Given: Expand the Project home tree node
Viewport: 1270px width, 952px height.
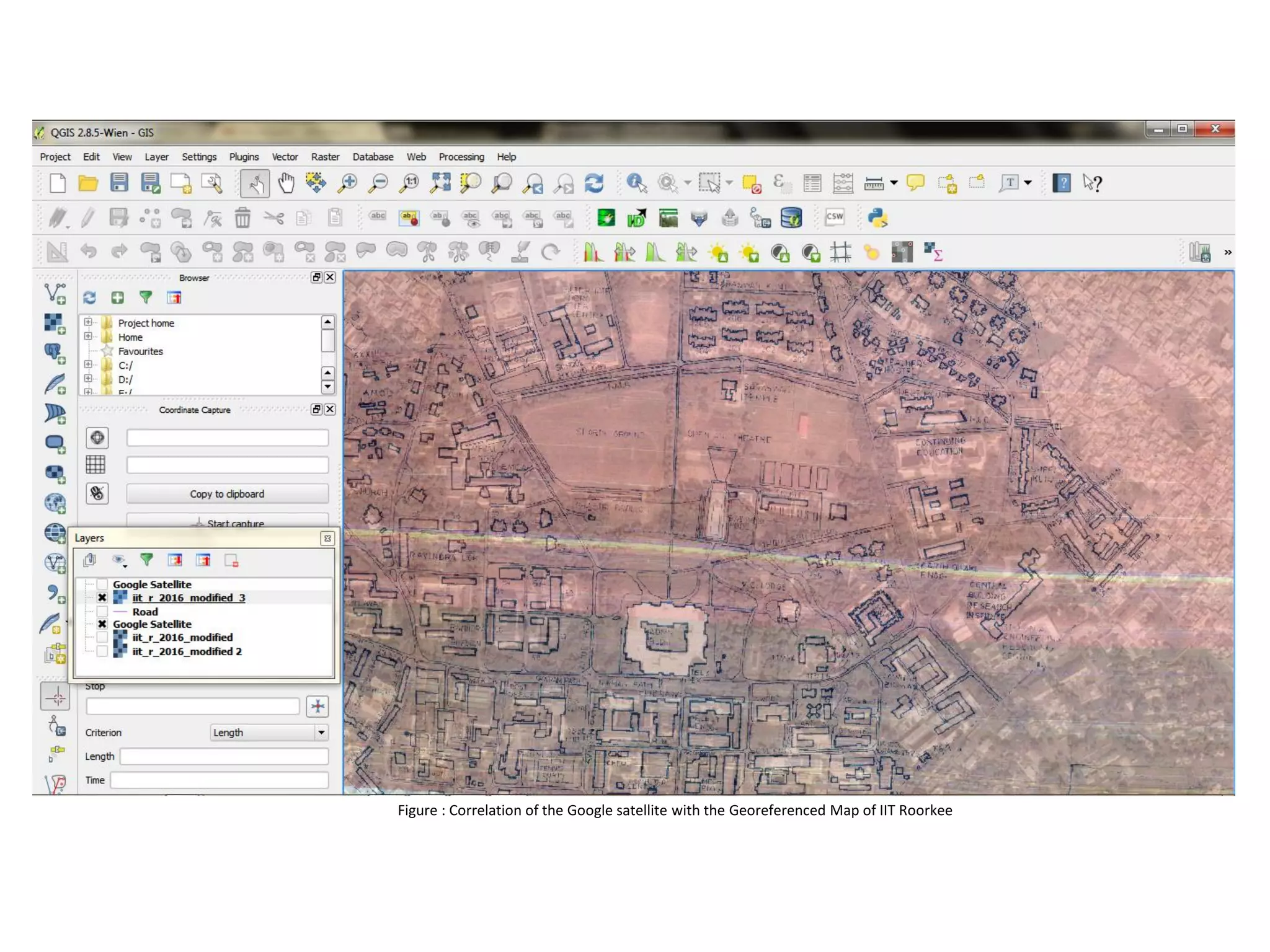Looking at the screenshot, I should pos(88,322).
